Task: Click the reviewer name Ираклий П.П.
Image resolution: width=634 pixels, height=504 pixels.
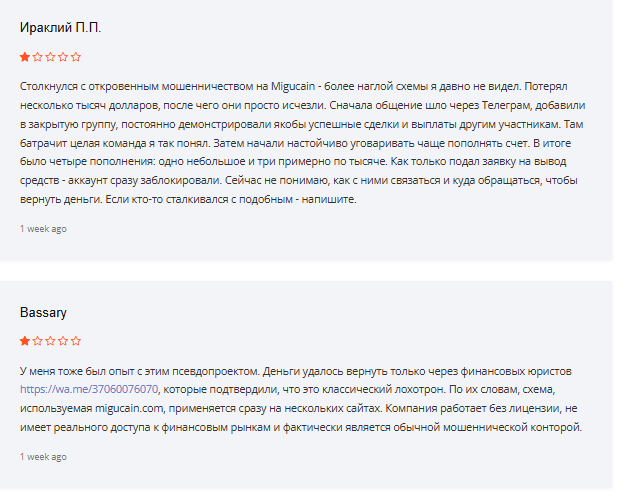Action: [60, 28]
